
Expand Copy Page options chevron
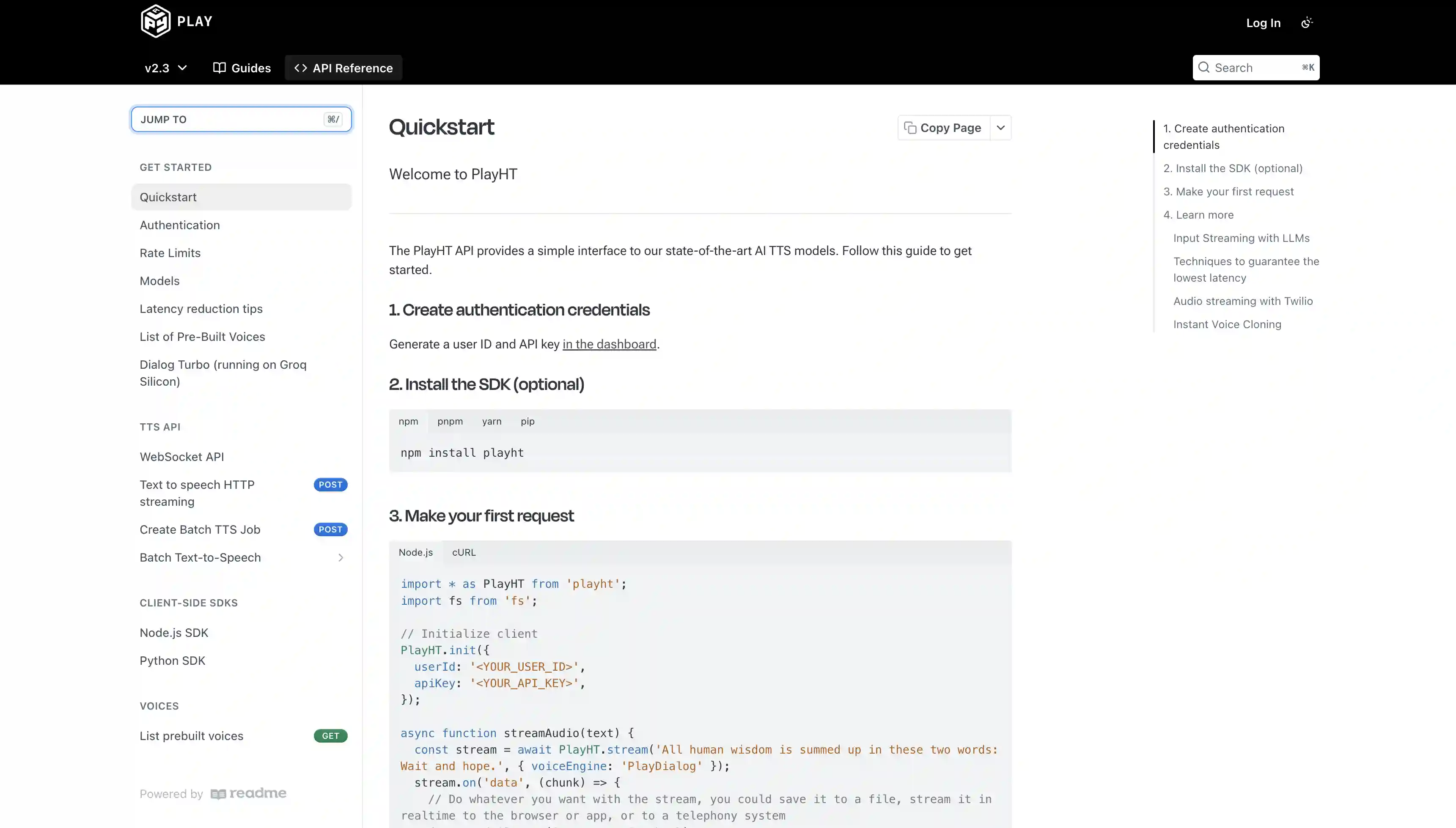pyautogui.click(x=1000, y=128)
